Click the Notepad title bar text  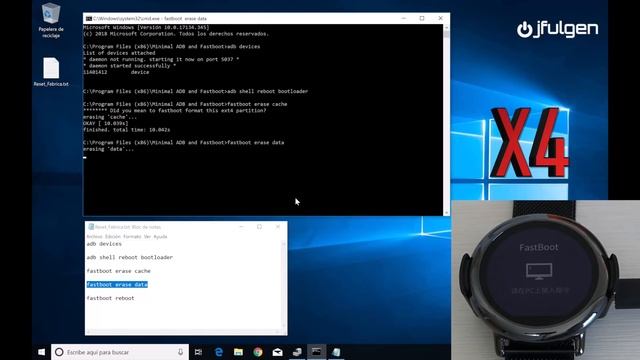coord(128,227)
